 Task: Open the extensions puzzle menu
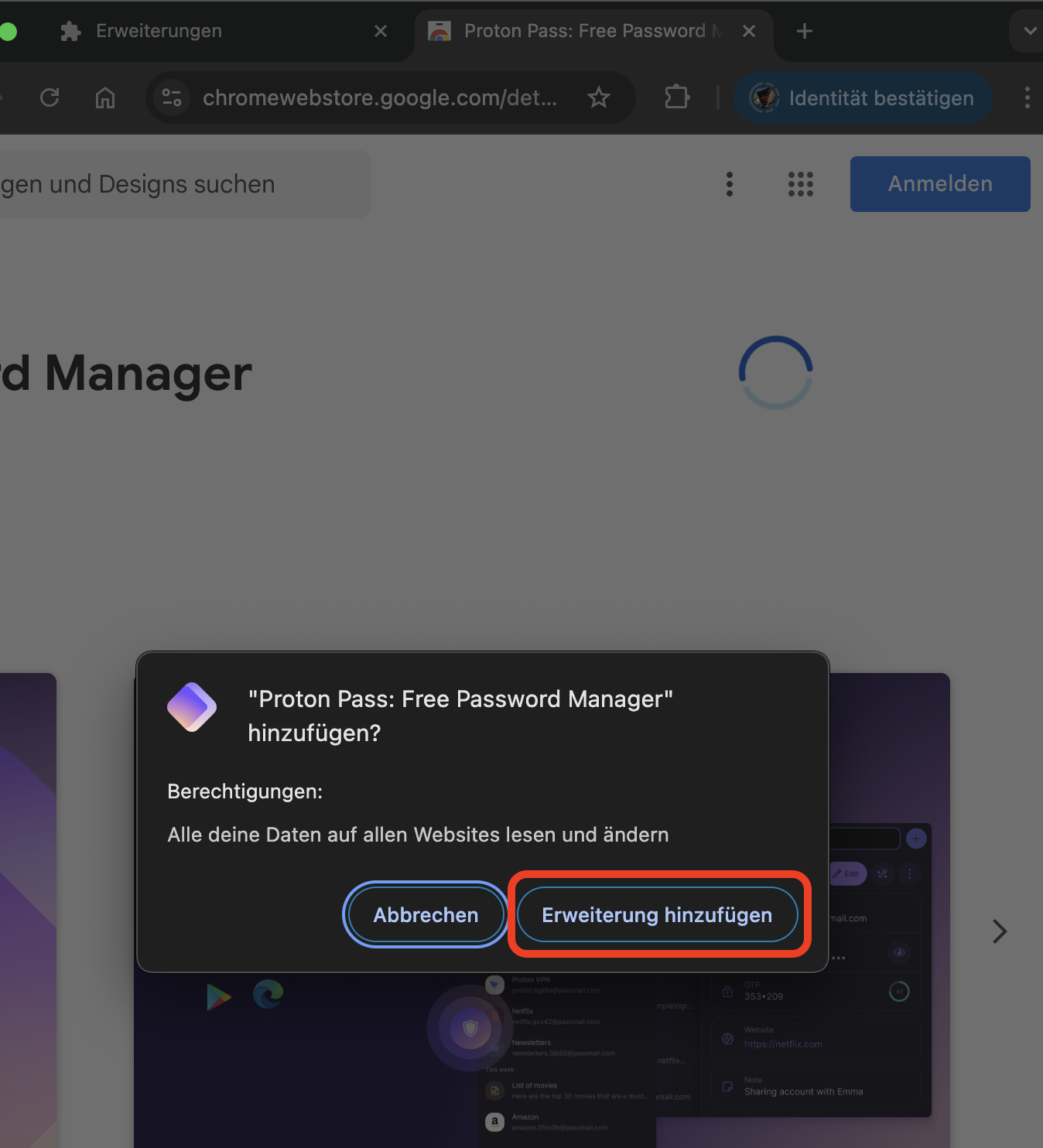pos(677,97)
